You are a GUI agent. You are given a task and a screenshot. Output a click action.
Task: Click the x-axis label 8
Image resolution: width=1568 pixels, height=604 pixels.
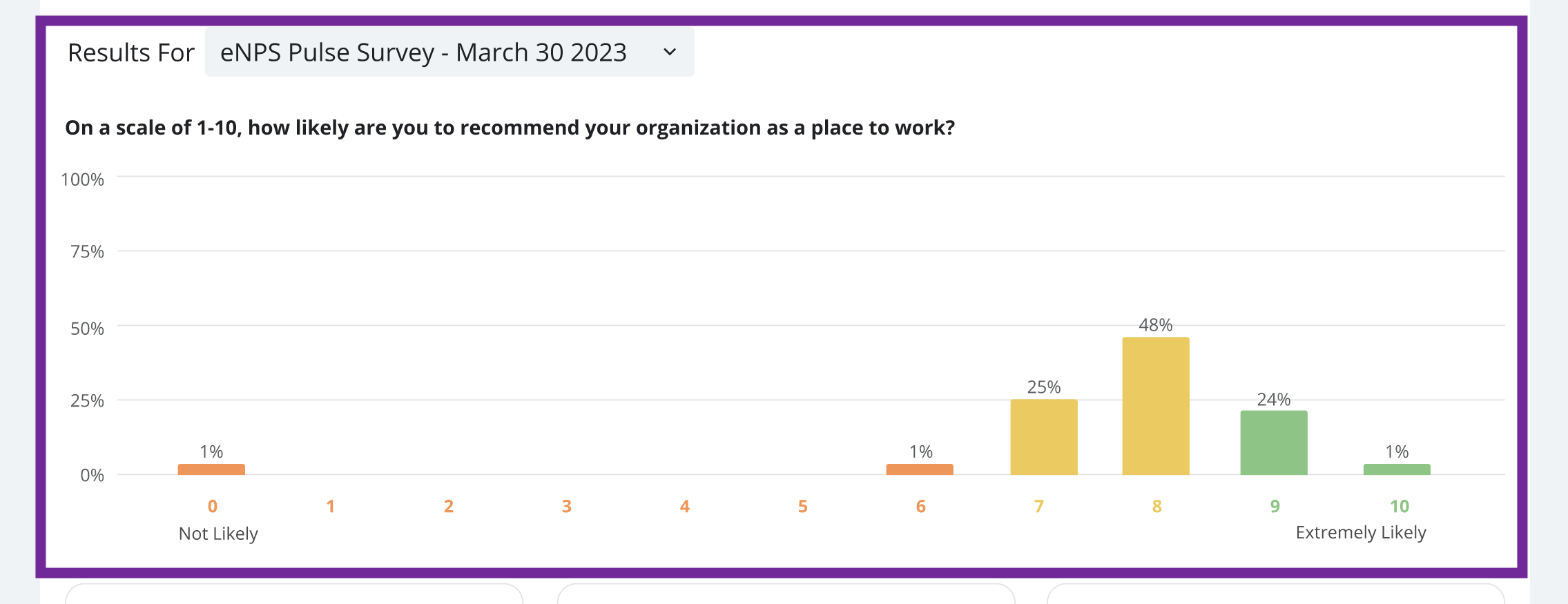[1156, 507]
